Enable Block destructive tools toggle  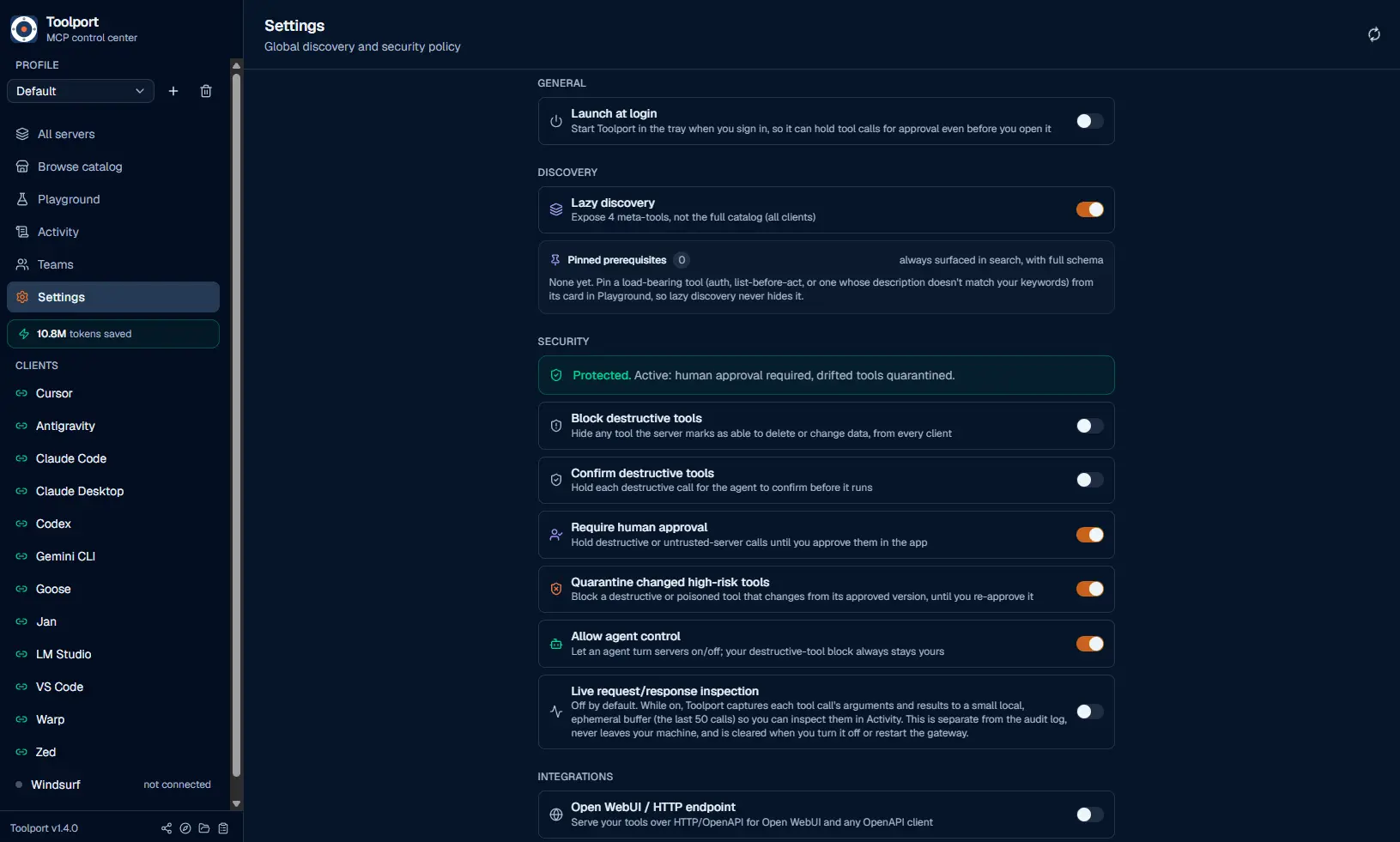tap(1090, 426)
